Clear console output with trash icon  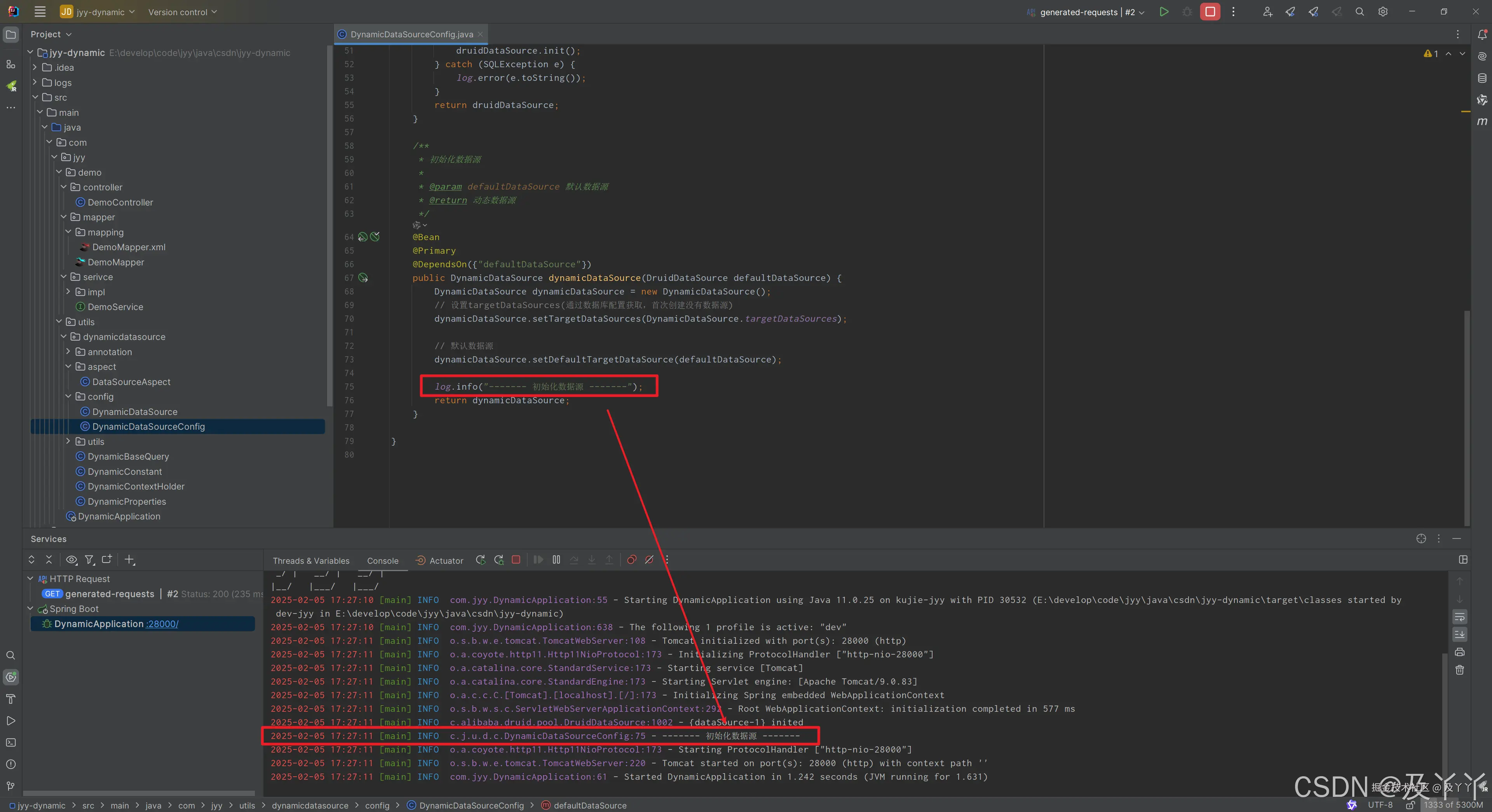point(1460,670)
